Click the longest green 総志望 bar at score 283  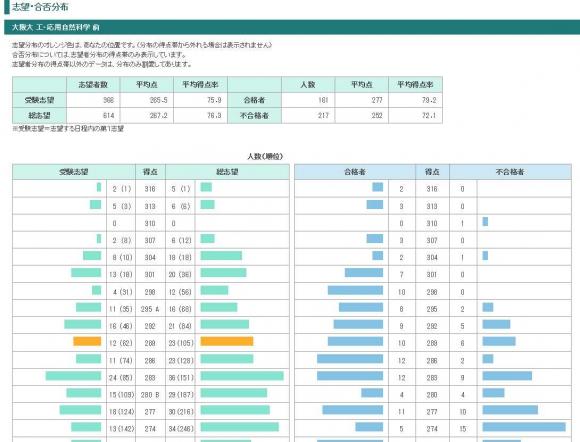point(242,376)
